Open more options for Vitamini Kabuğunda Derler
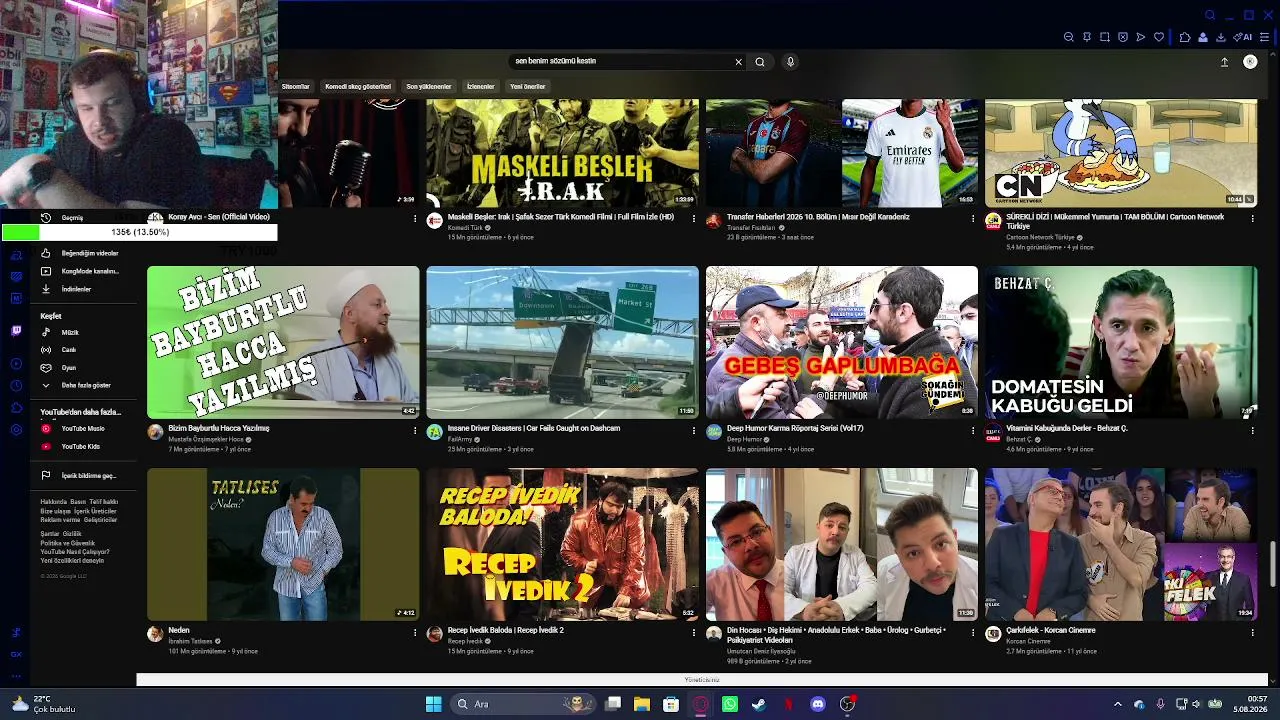Image resolution: width=1280 pixels, height=720 pixels. [1252, 431]
